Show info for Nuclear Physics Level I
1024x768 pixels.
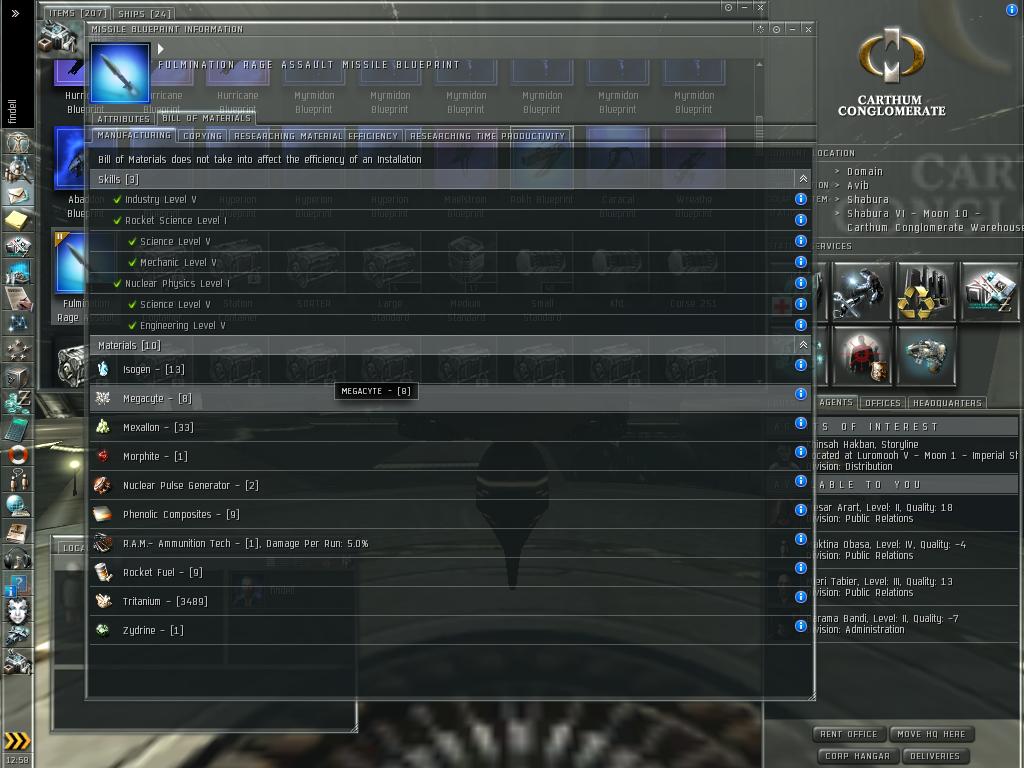point(801,283)
